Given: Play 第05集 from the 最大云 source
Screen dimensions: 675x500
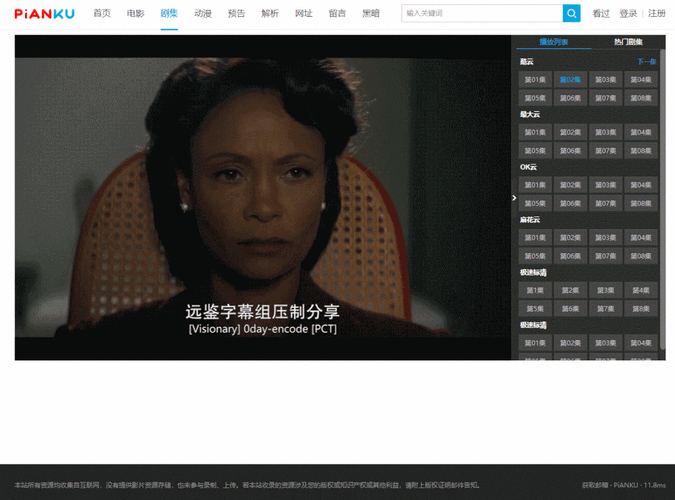Looking at the screenshot, I should [x=535, y=151].
